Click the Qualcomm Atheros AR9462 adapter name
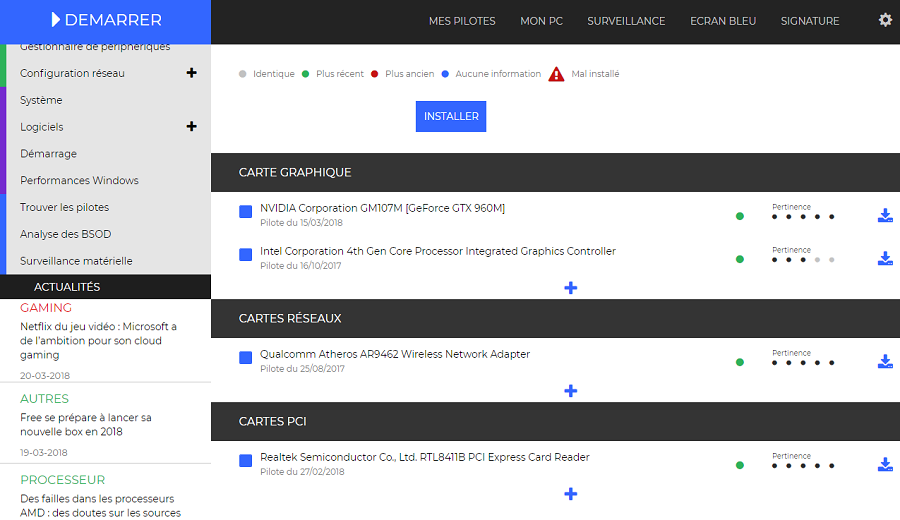This screenshot has height=520, width=900. (395, 354)
